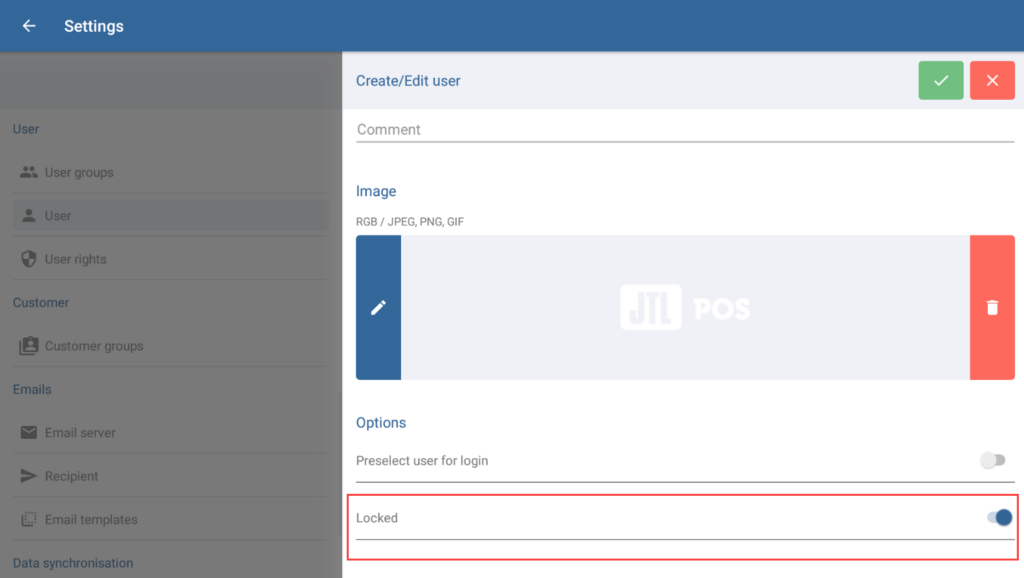The image size is (1024, 578).
Task: Open User groups settings
Action: [79, 172]
